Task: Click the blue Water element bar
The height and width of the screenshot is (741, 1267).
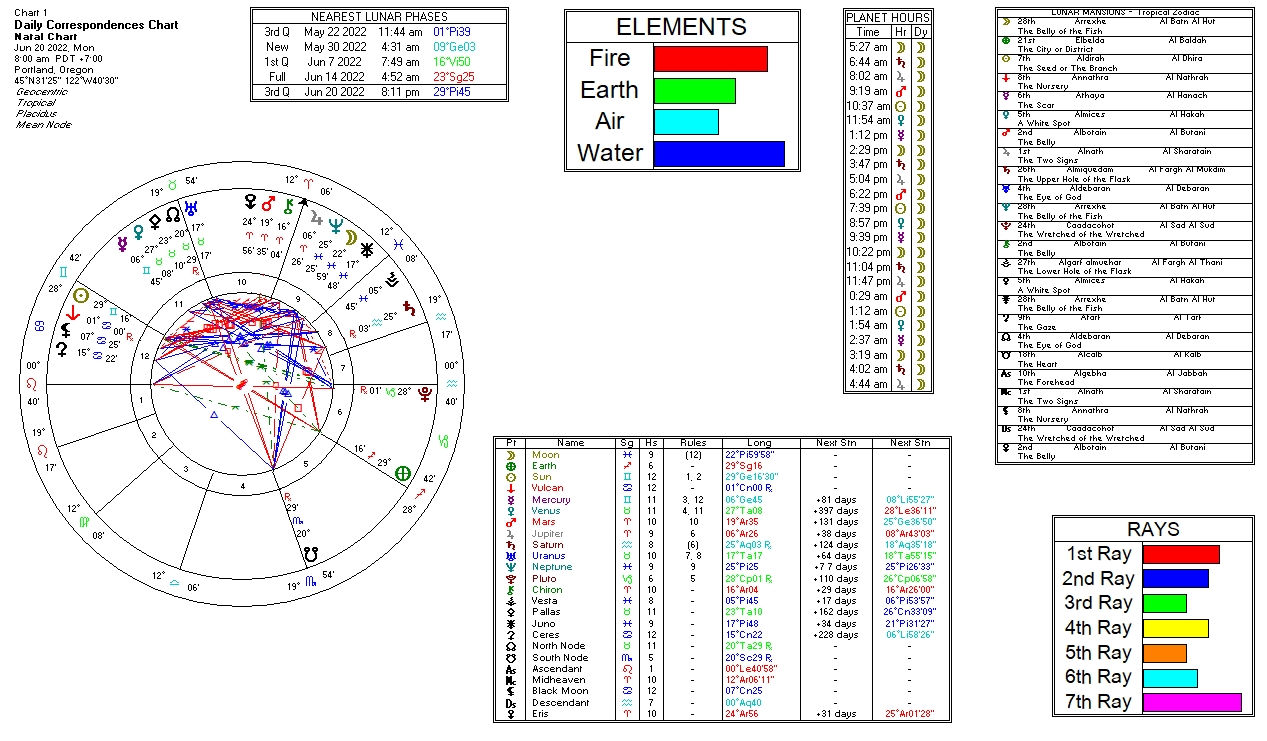Action: (x=719, y=154)
